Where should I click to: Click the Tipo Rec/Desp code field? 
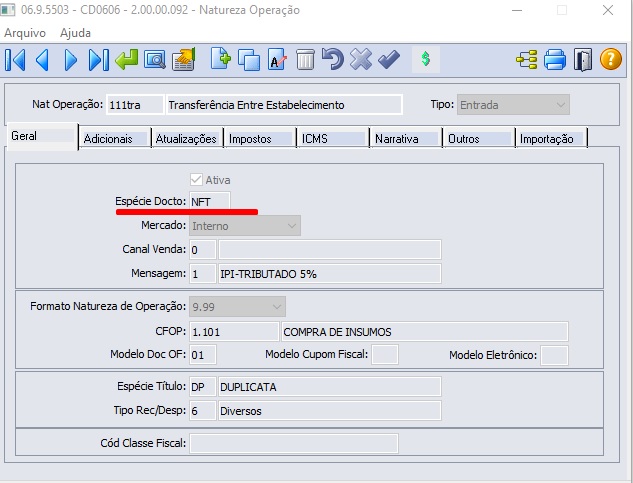[x=203, y=411]
